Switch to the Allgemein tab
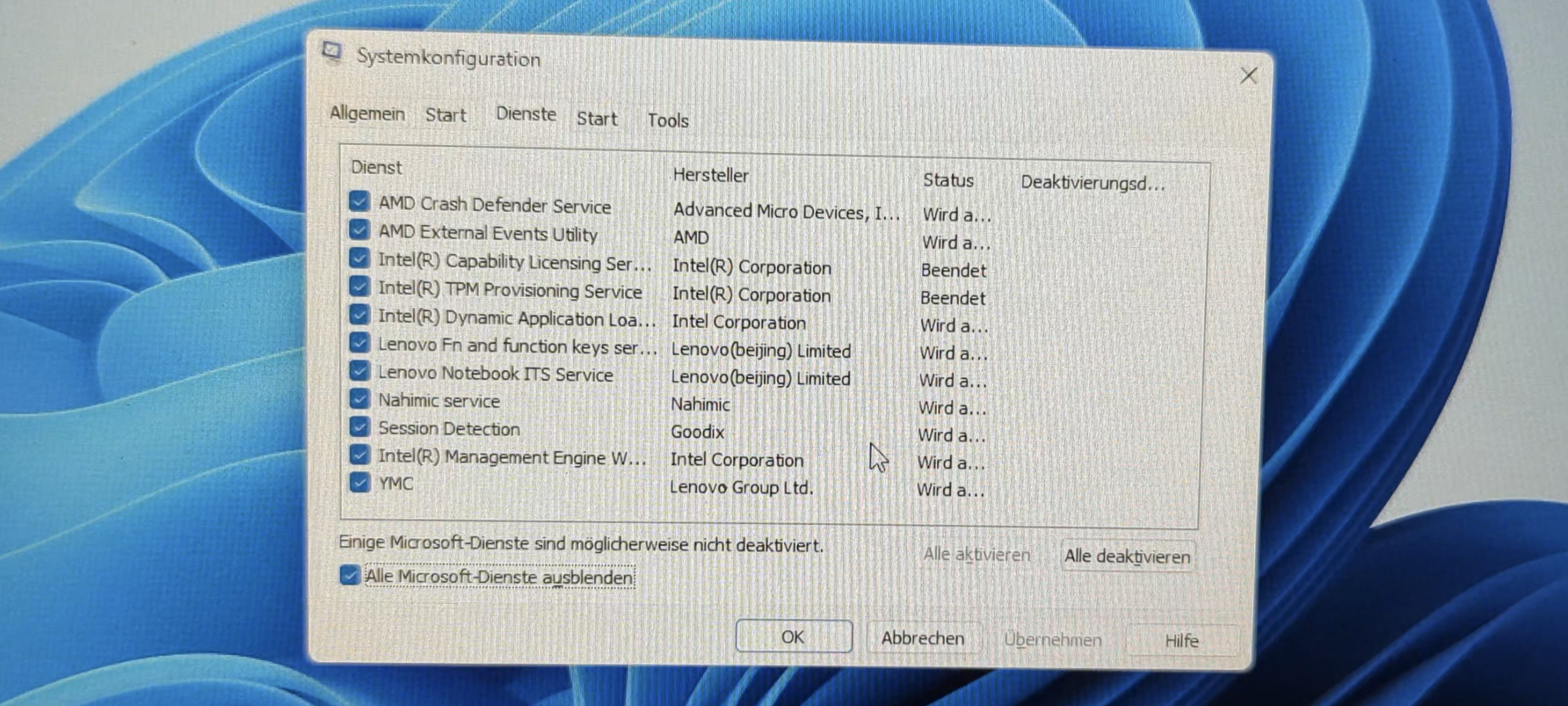Image resolution: width=1568 pixels, height=706 pixels. point(367,114)
